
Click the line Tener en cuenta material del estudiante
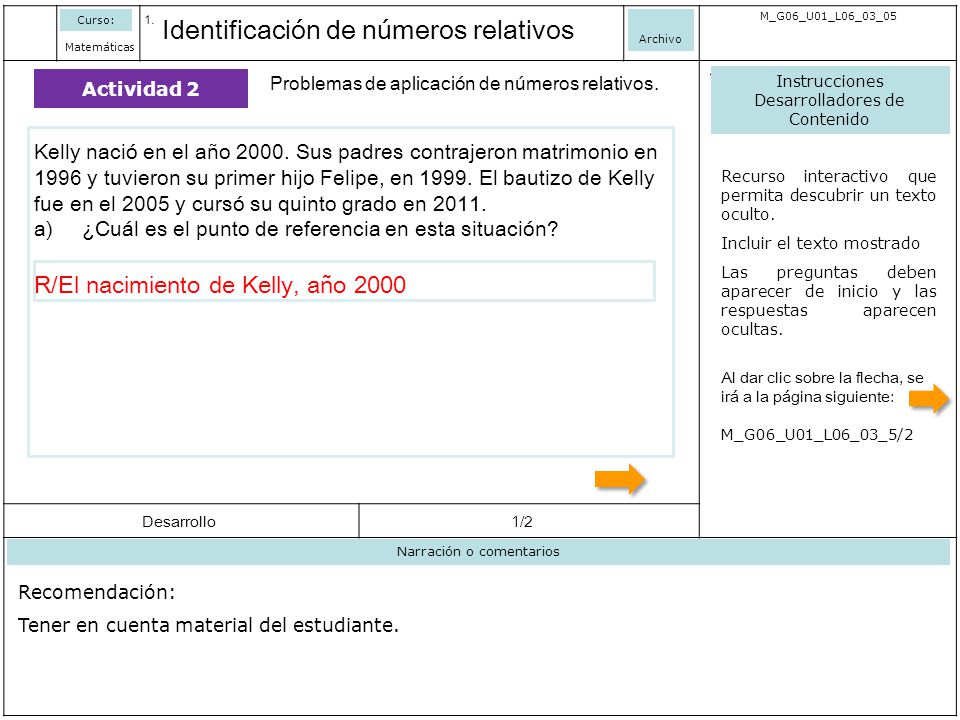pos(208,625)
